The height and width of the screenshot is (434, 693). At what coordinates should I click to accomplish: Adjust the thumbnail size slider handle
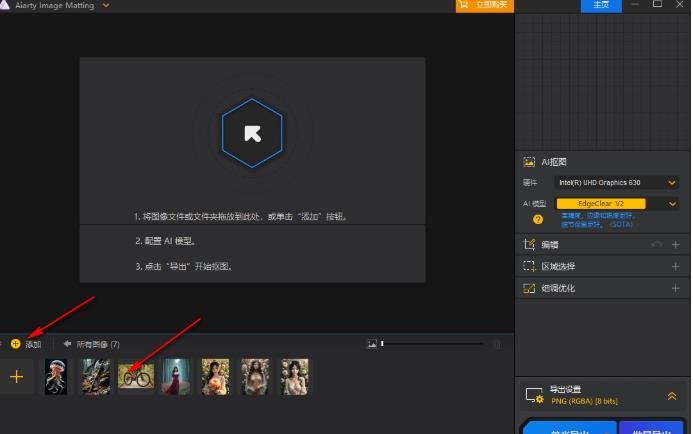[x=382, y=343]
